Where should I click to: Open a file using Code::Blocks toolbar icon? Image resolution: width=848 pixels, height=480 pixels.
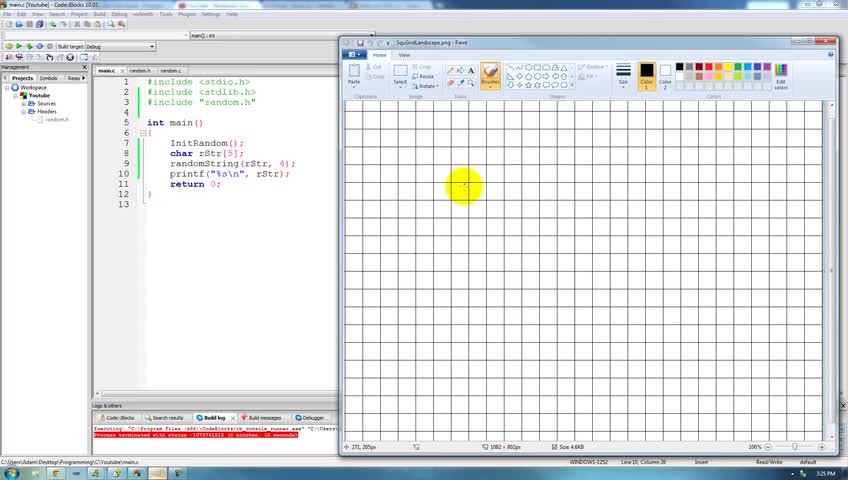click(x=19, y=24)
